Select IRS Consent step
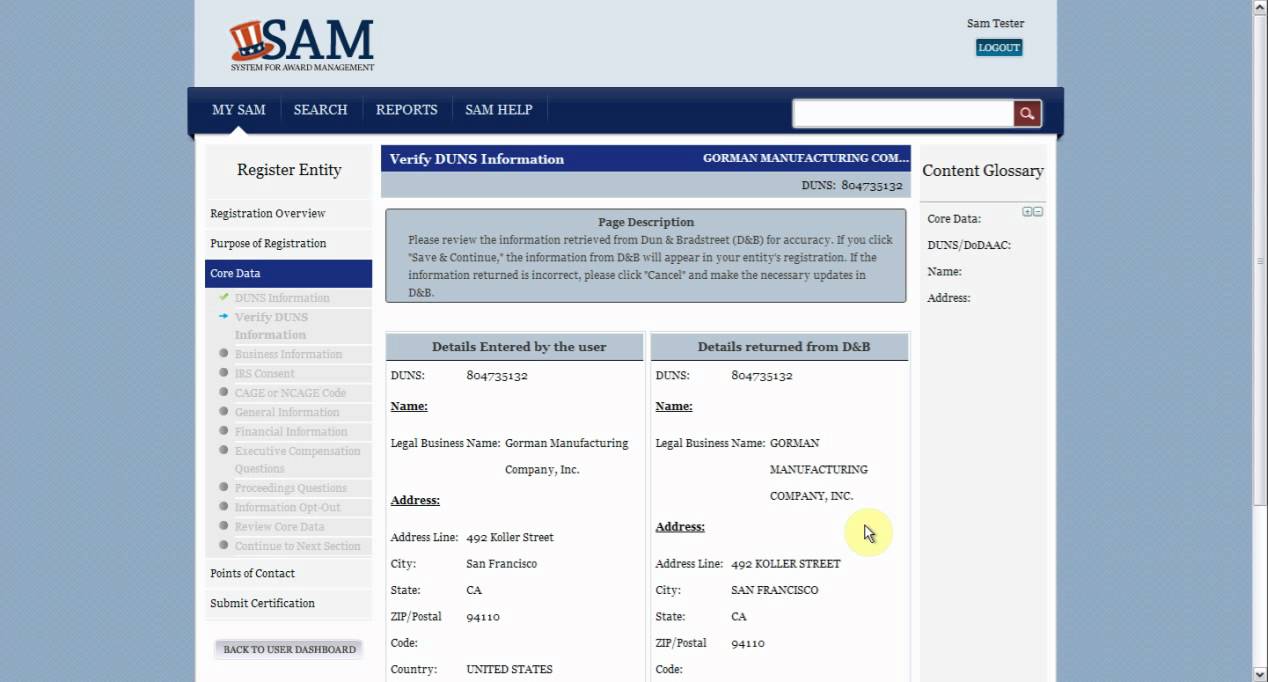1268x682 pixels. click(265, 373)
